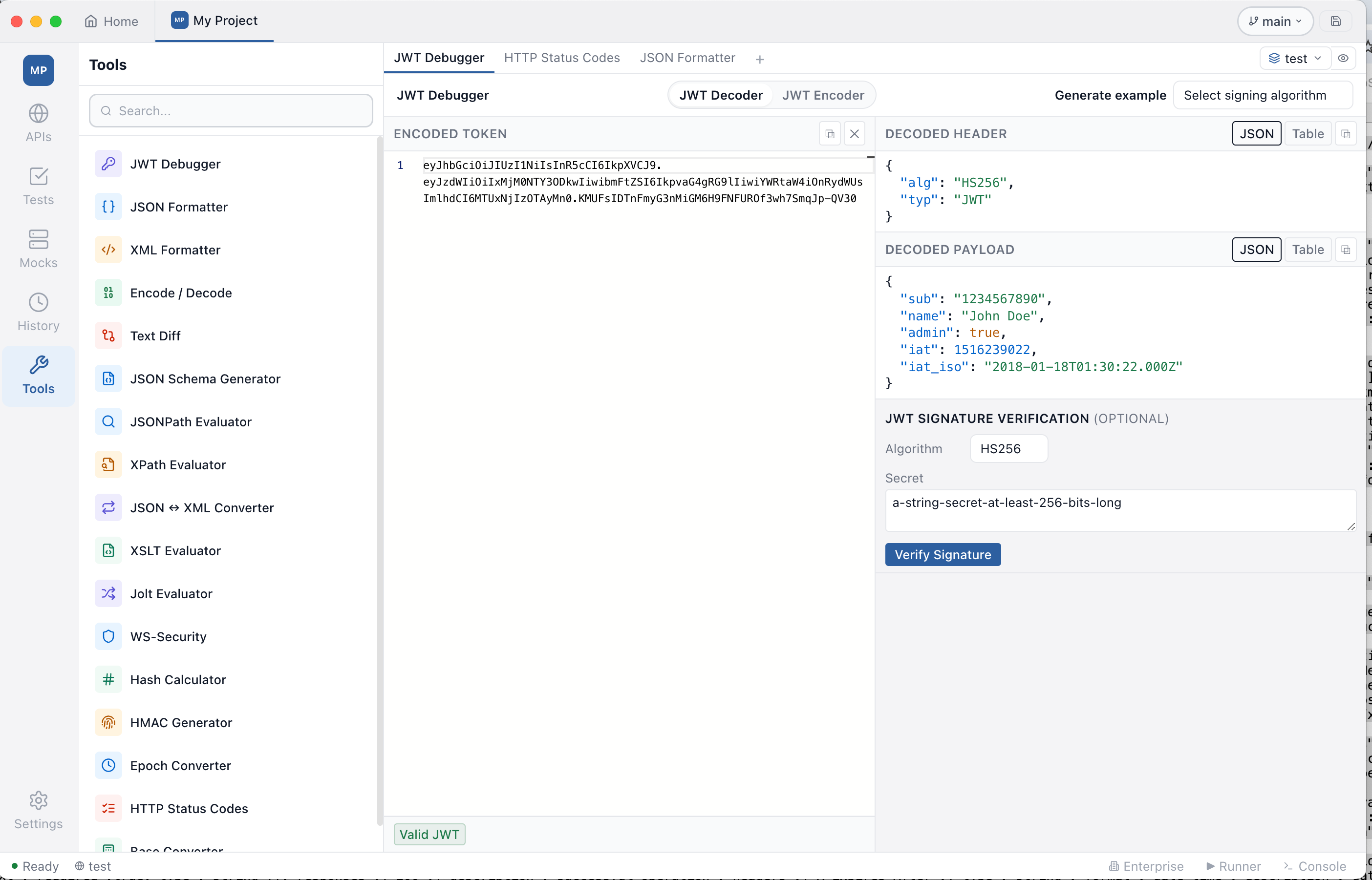Open the main branch dropdown
Screen dimensions: 1372x880
[1275, 21]
